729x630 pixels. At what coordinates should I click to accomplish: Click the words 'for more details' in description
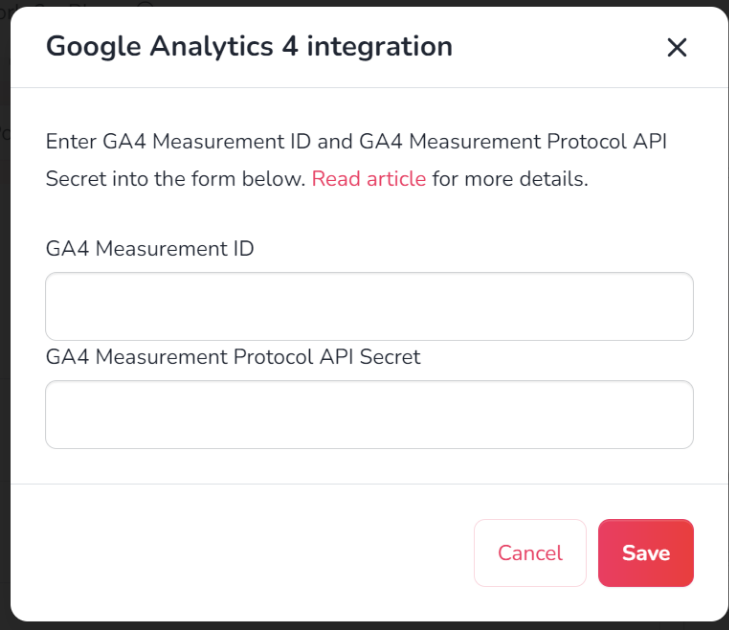click(x=510, y=179)
